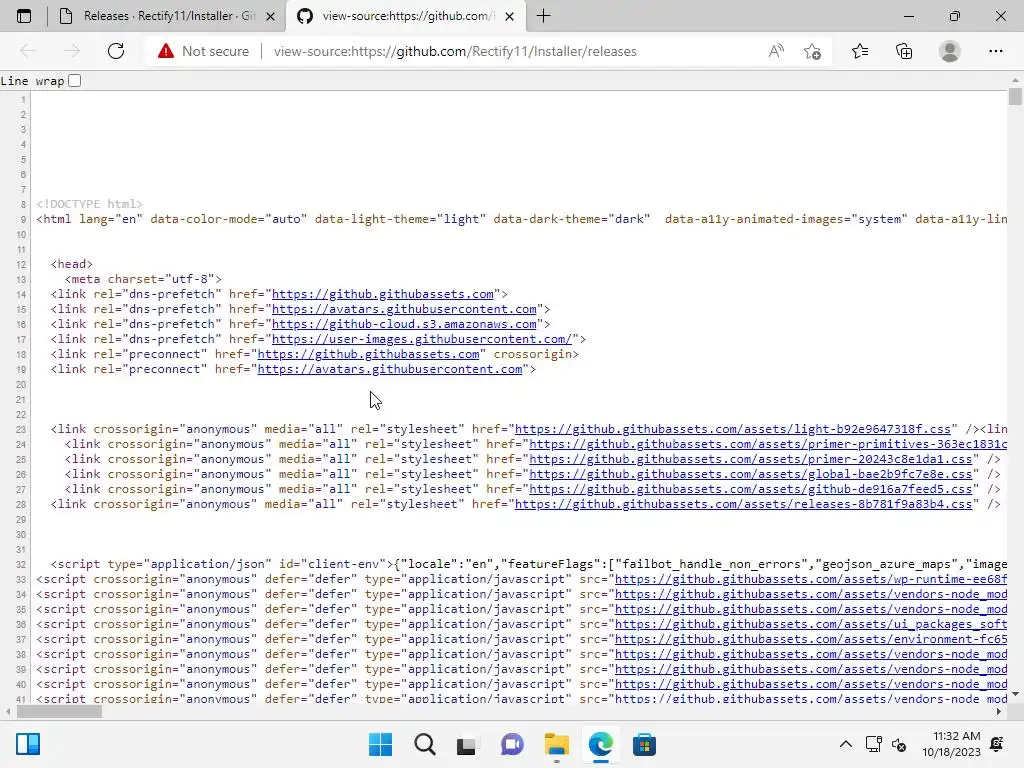Open the notification center icon
The width and height of the screenshot is (1024, 768).
tap(997, 744)
